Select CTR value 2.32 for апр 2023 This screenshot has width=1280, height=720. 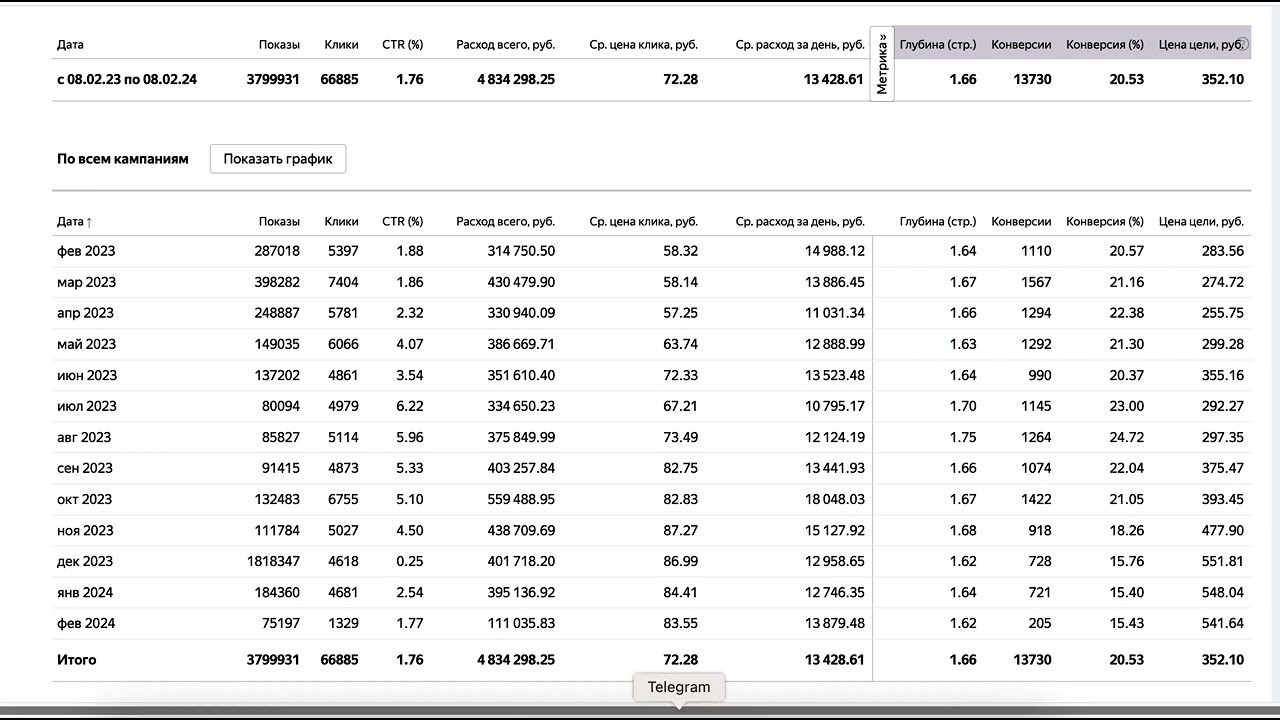pyautogui.click(x=410, y=313)
